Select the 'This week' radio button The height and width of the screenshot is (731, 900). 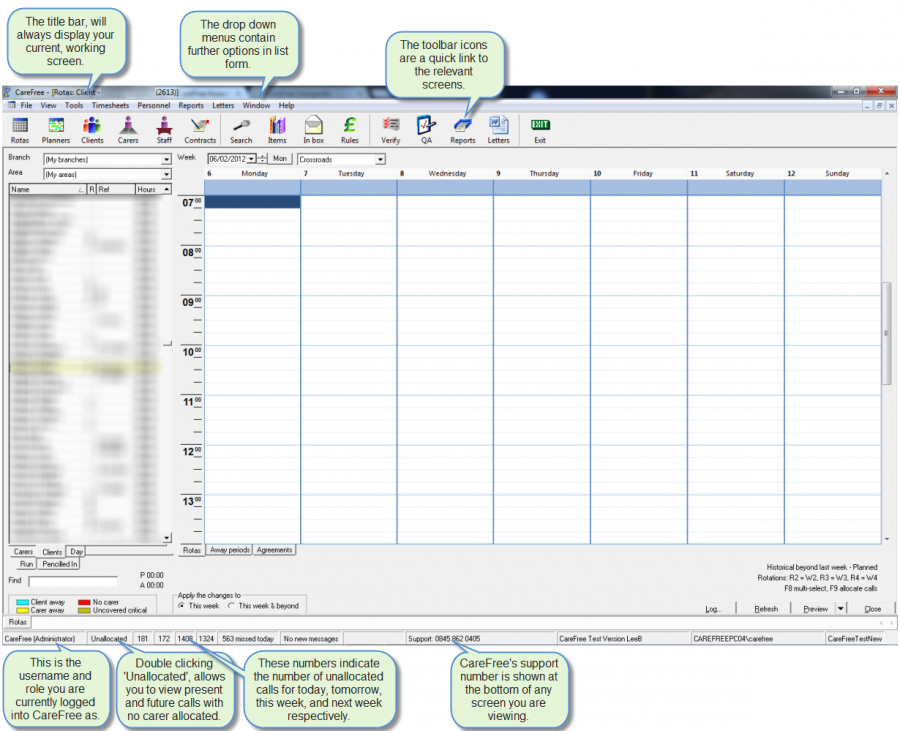point(181,605)
